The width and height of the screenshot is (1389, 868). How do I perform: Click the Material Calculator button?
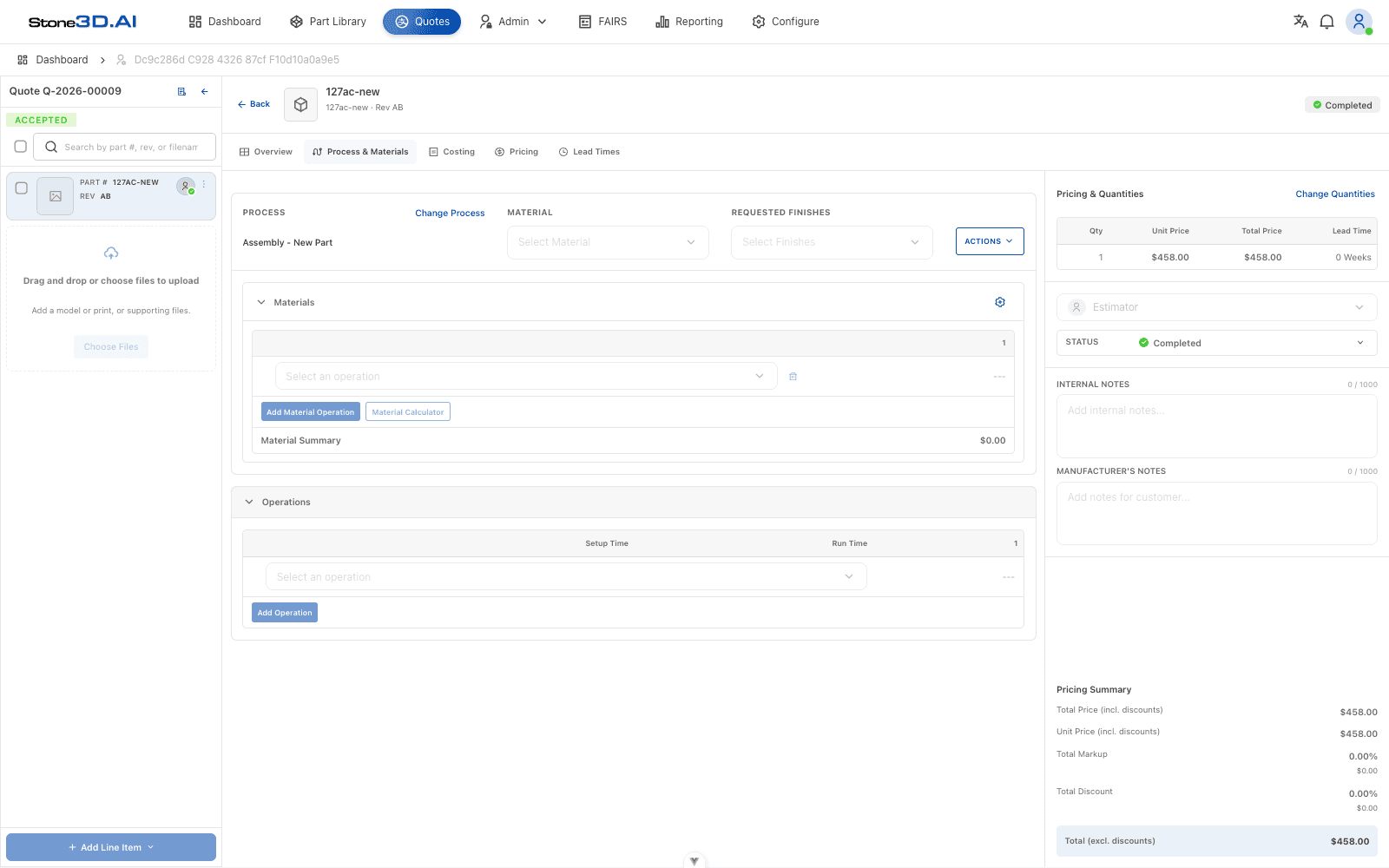pyautogui.click(x=408, y=412)
